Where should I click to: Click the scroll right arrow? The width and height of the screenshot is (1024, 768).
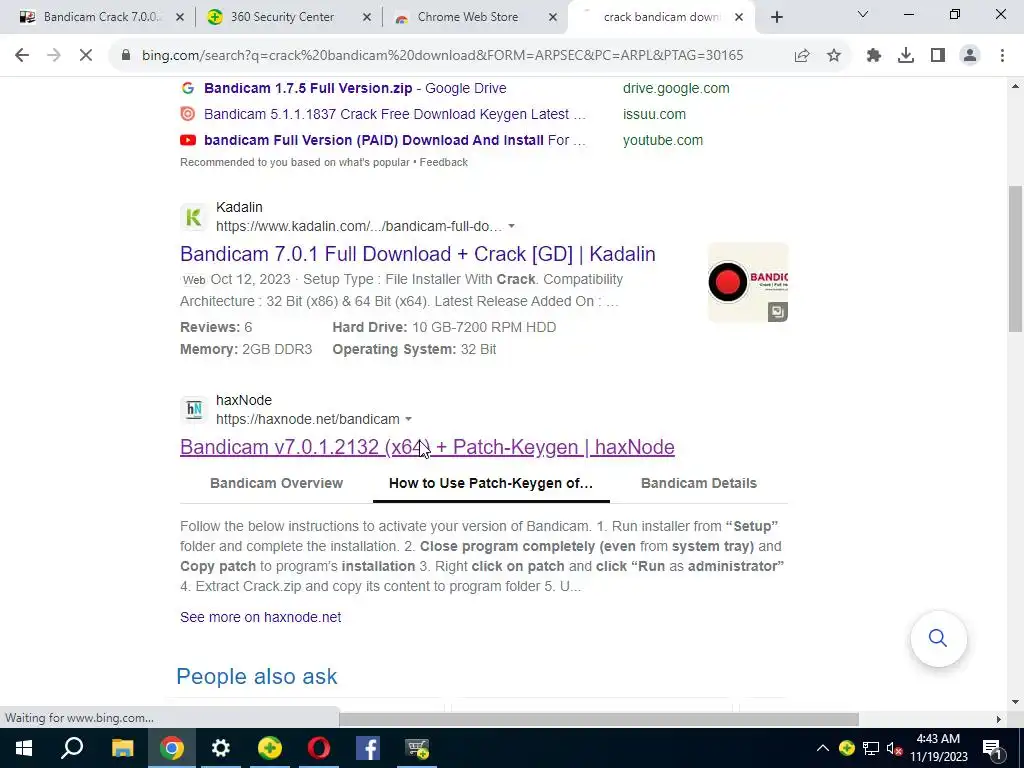(x=999, y=719)
